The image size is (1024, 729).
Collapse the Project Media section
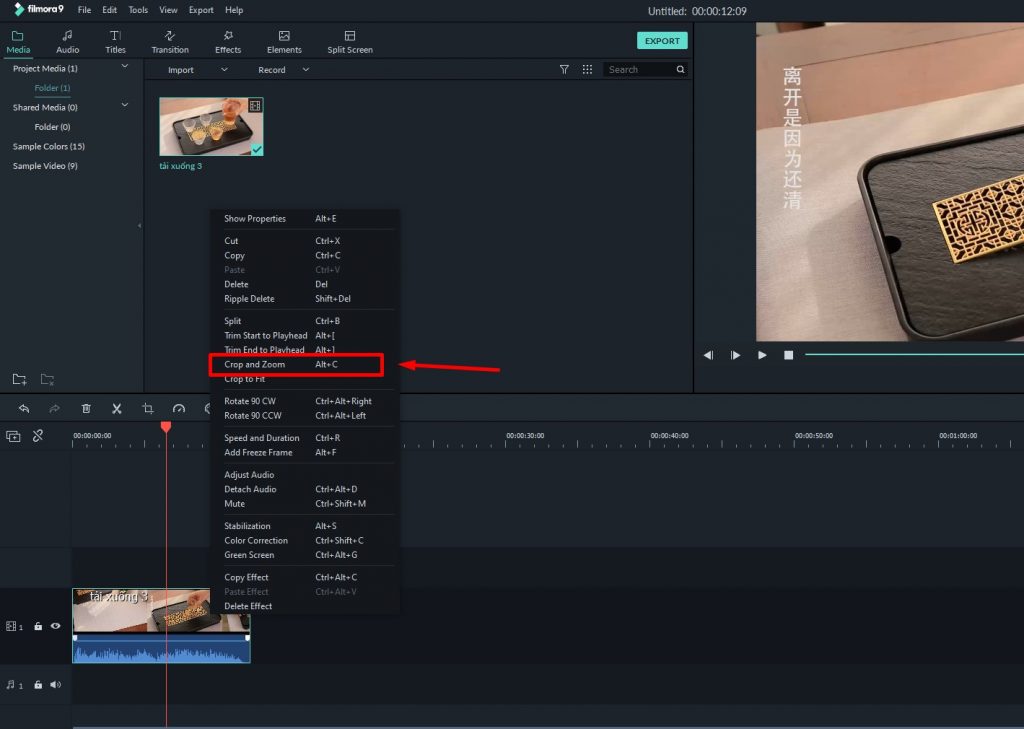[126, 68]
